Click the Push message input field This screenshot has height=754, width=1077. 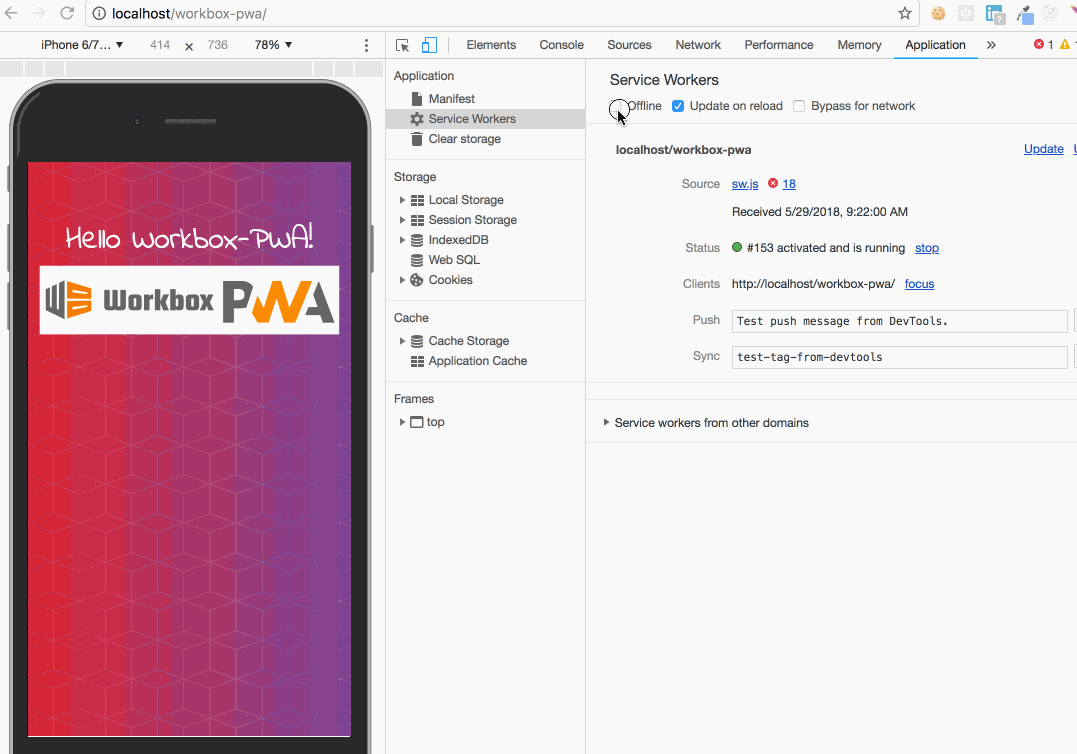[x=899, y=321]
